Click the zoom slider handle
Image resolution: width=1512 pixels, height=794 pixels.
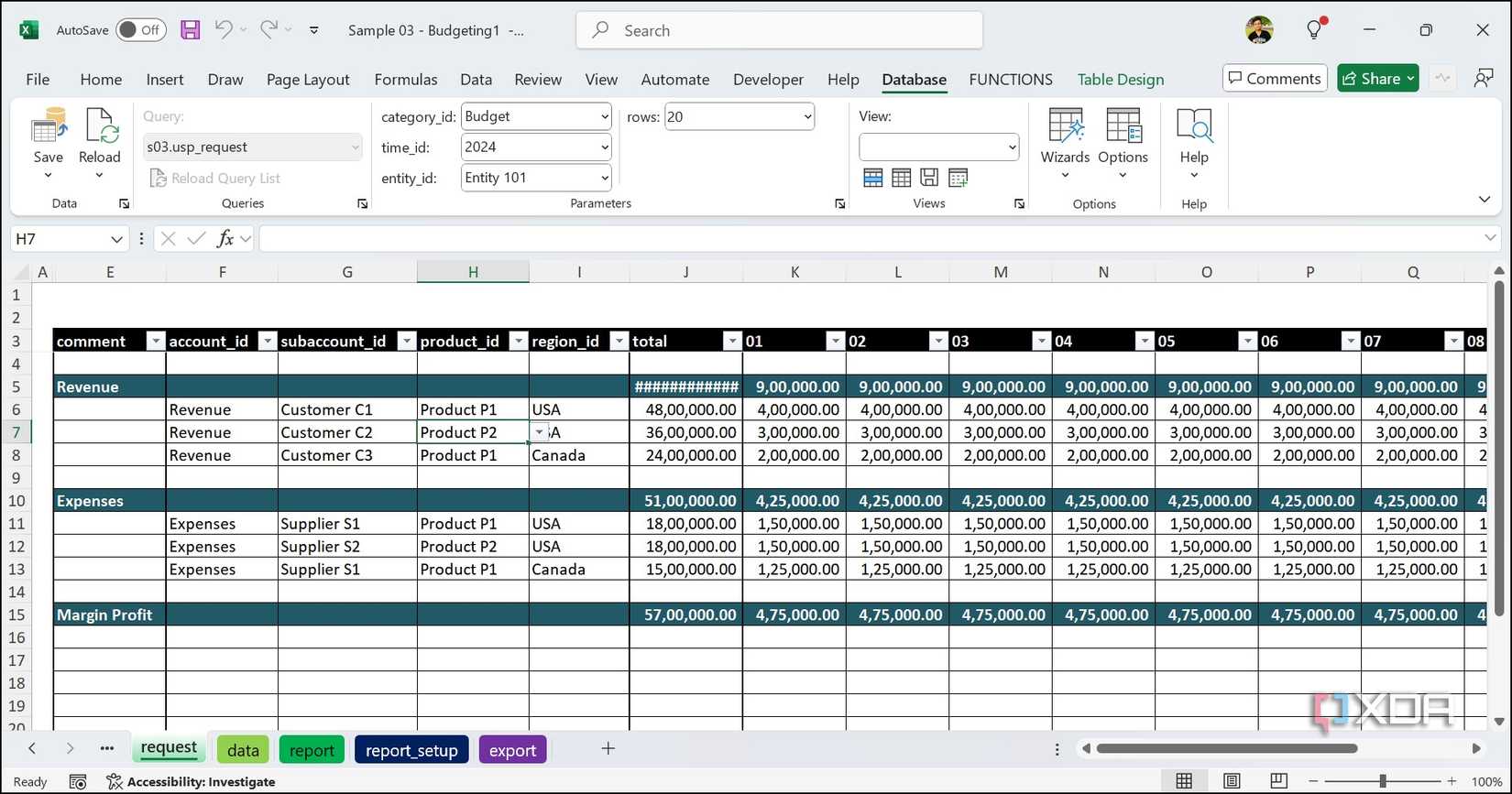[x=1383, y=781]
